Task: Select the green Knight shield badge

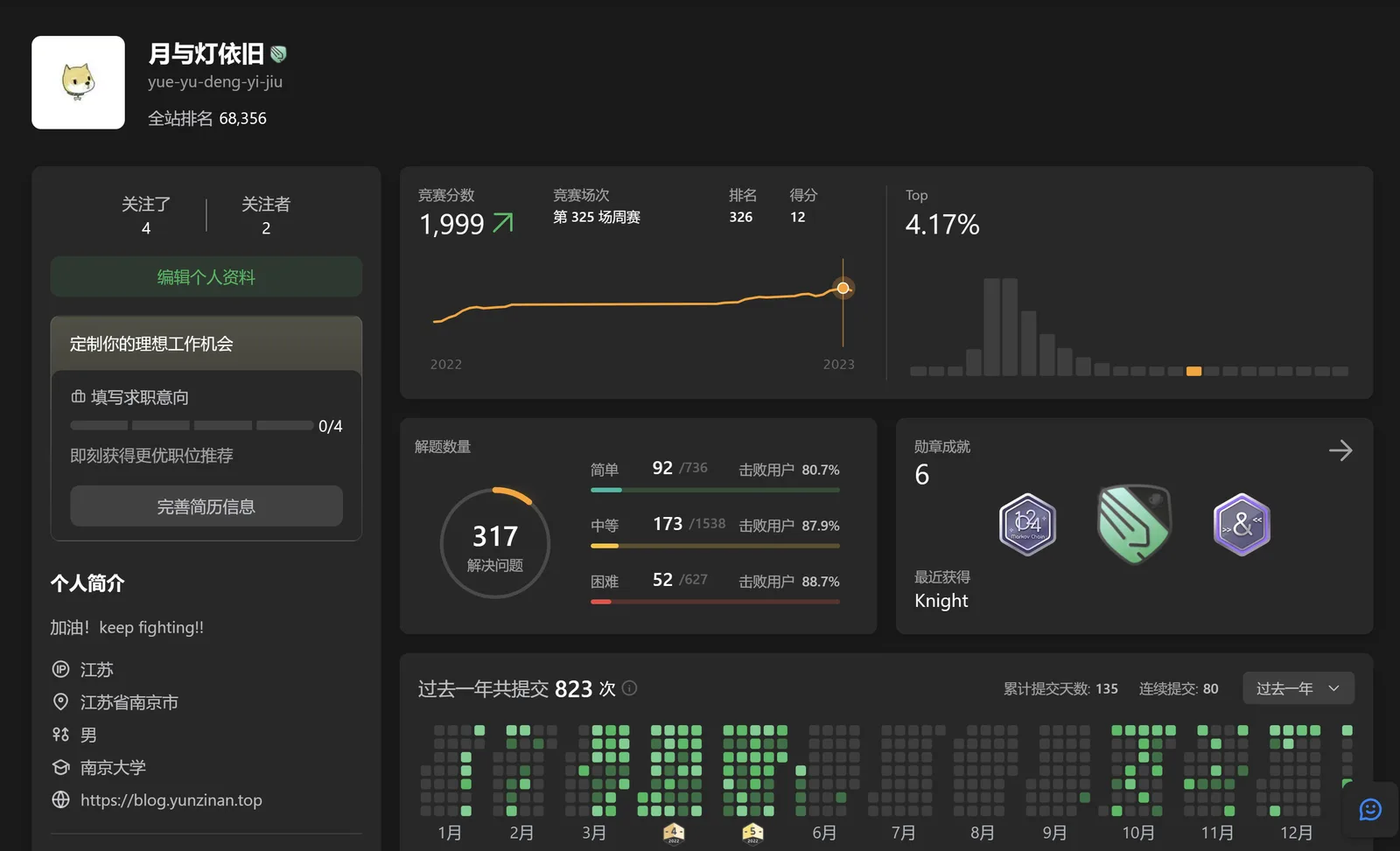Action: click(x=1134, y=523)
